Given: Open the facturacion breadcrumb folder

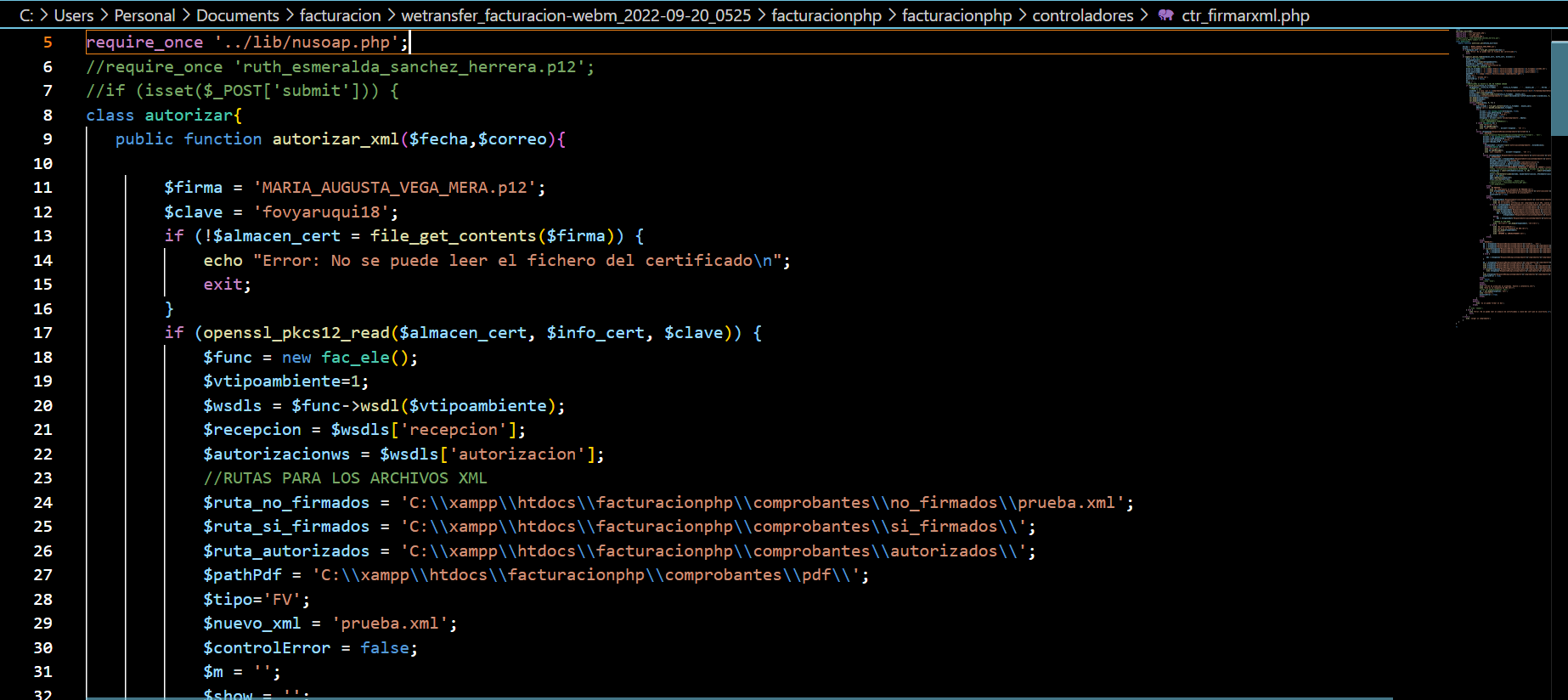Looking at the screenshot, I should tap(340, 15).
